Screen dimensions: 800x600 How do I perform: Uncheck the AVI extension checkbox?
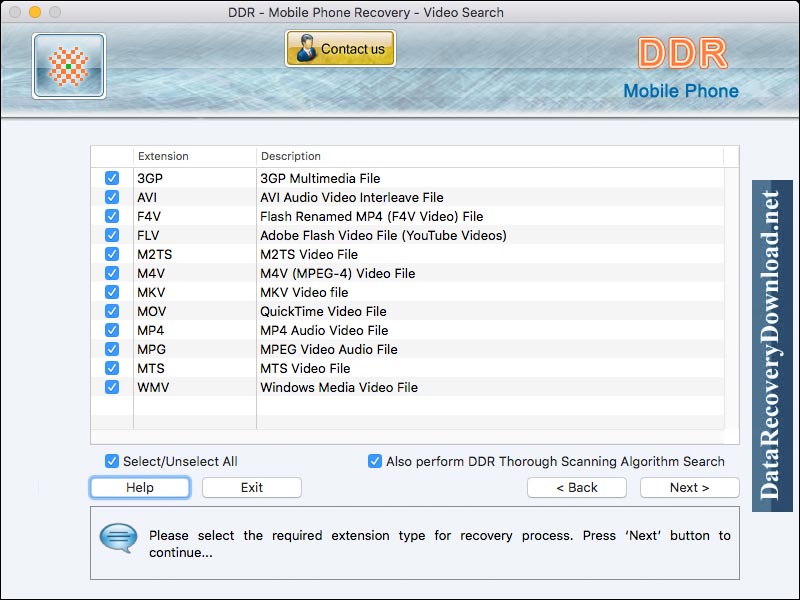[111, 197]
